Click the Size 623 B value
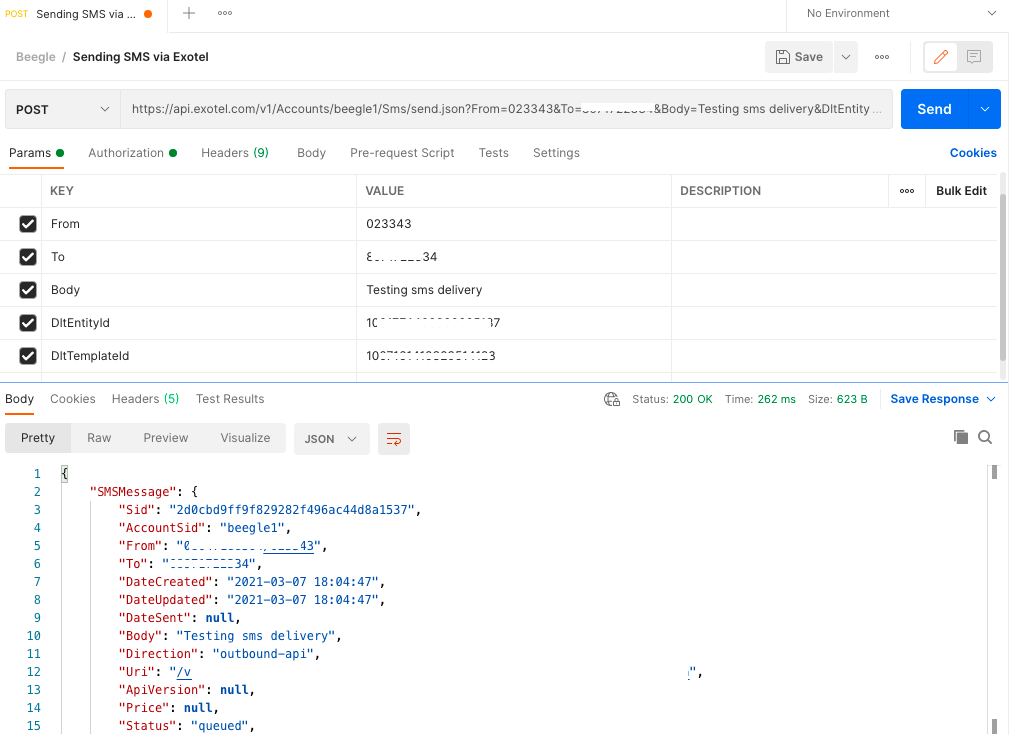This screenshot has width=1009, height=735. click(851, 399)
